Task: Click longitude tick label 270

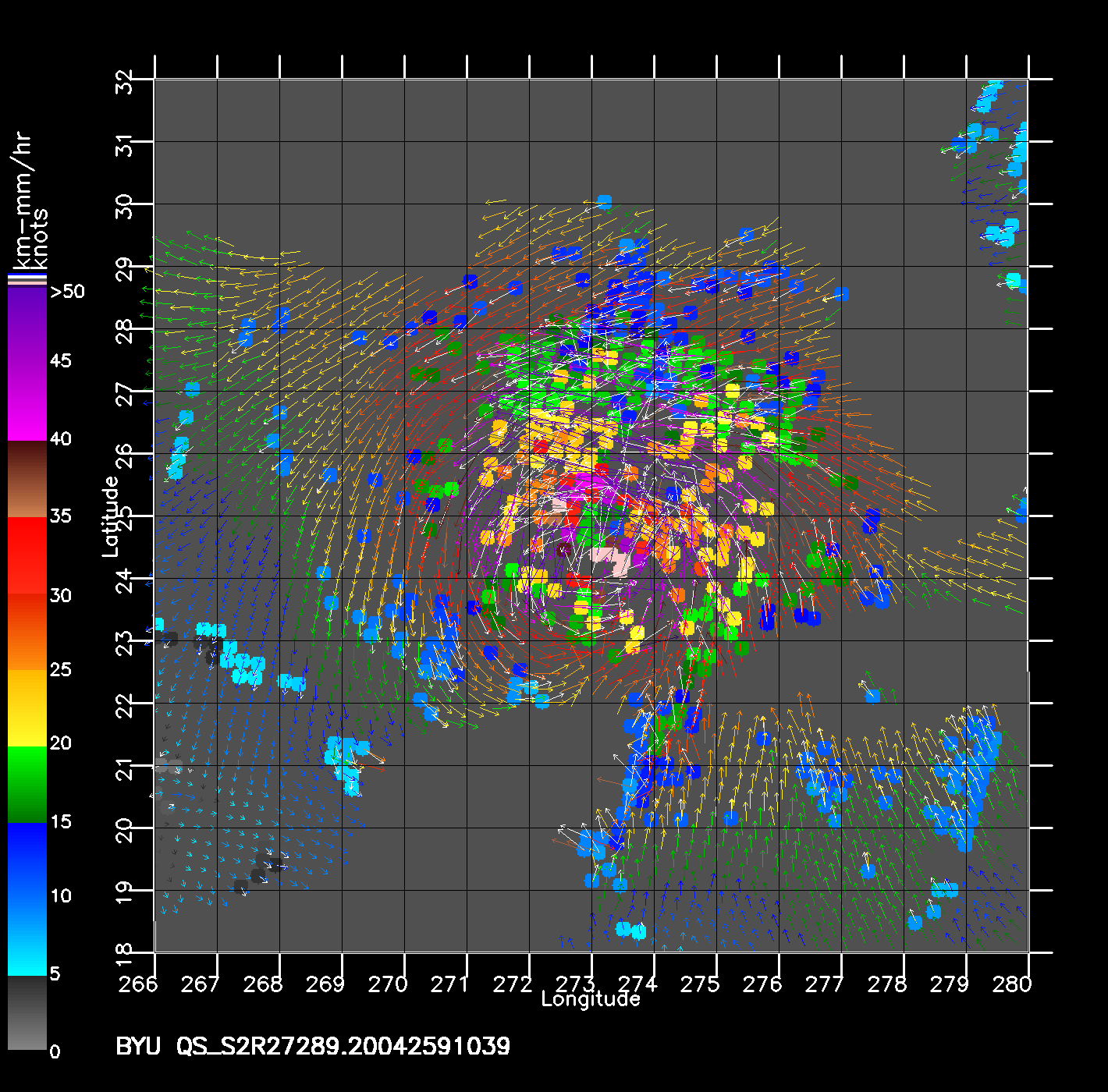Action: click(x=388, y=984)
